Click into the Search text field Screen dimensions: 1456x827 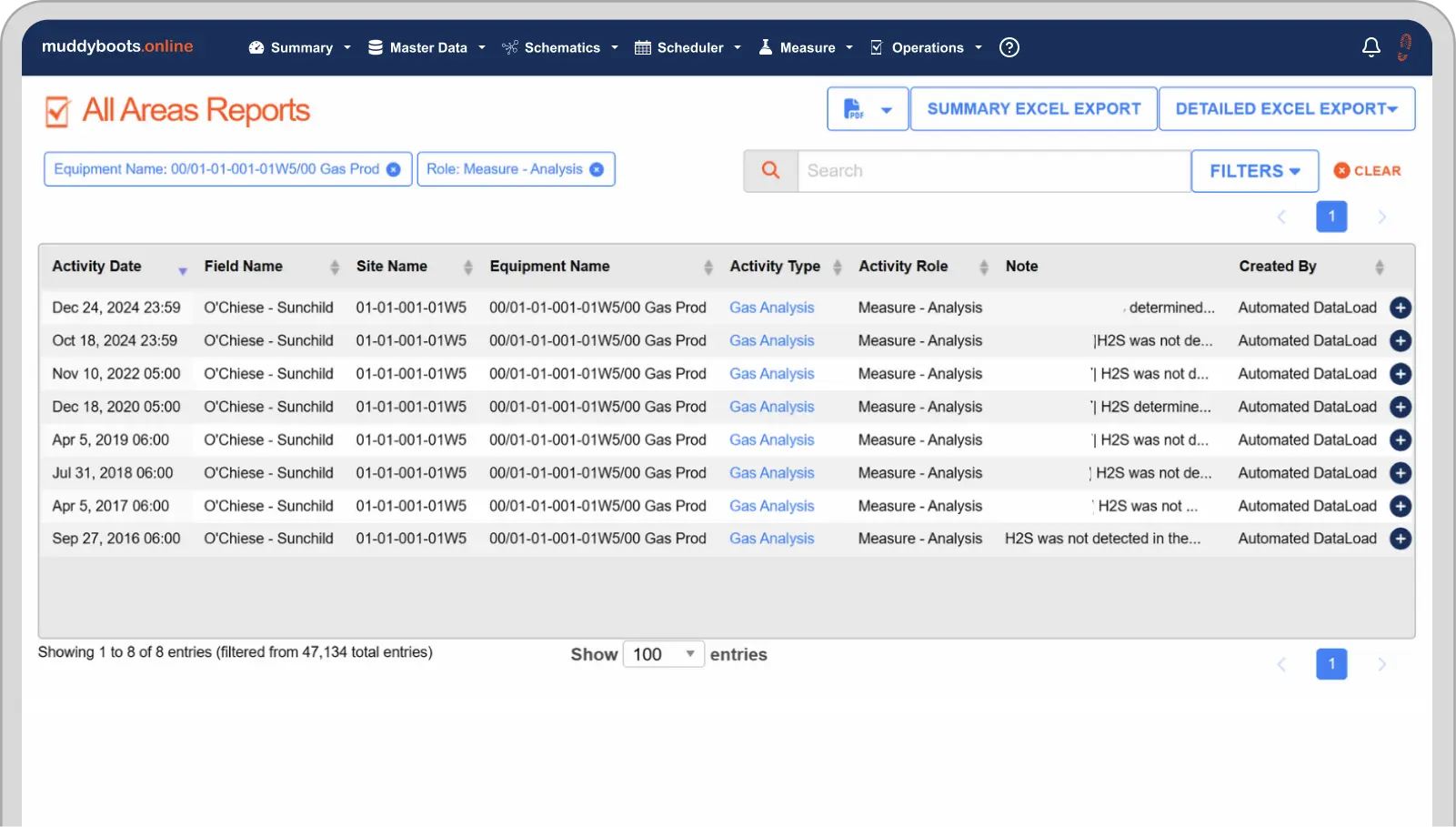(993, 171)
